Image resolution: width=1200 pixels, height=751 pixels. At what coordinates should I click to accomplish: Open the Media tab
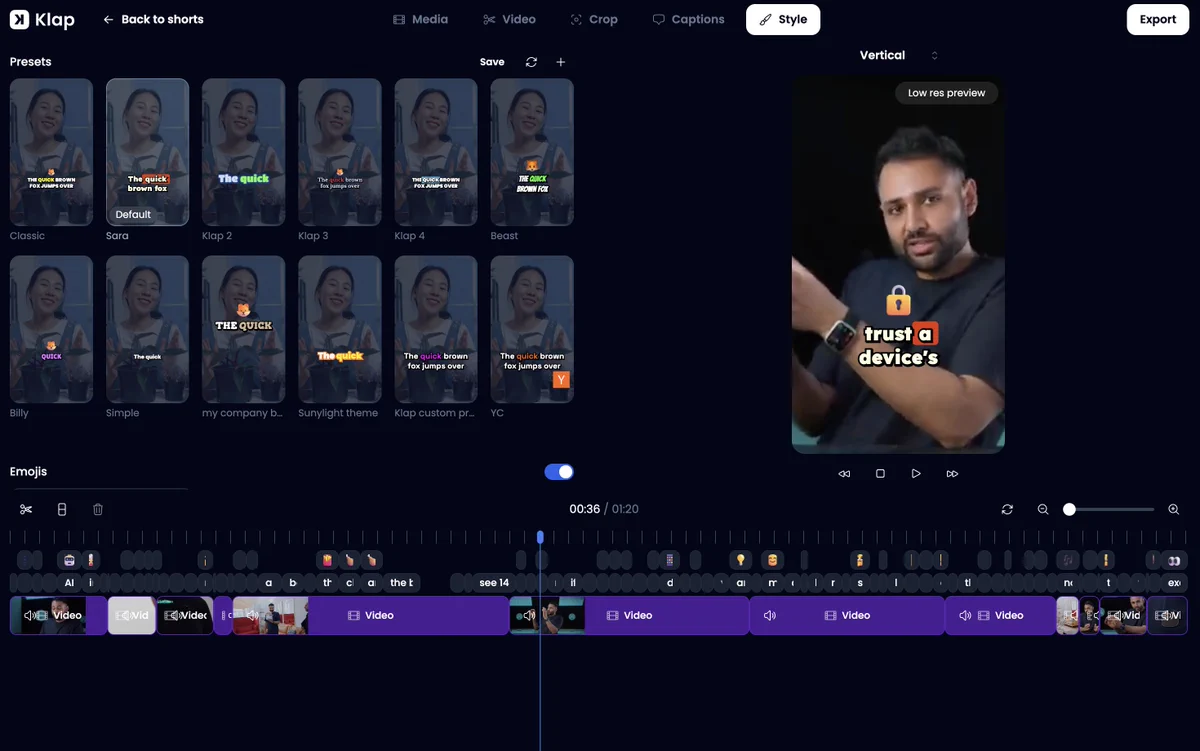pyautogui.click(x=420, y=19)
